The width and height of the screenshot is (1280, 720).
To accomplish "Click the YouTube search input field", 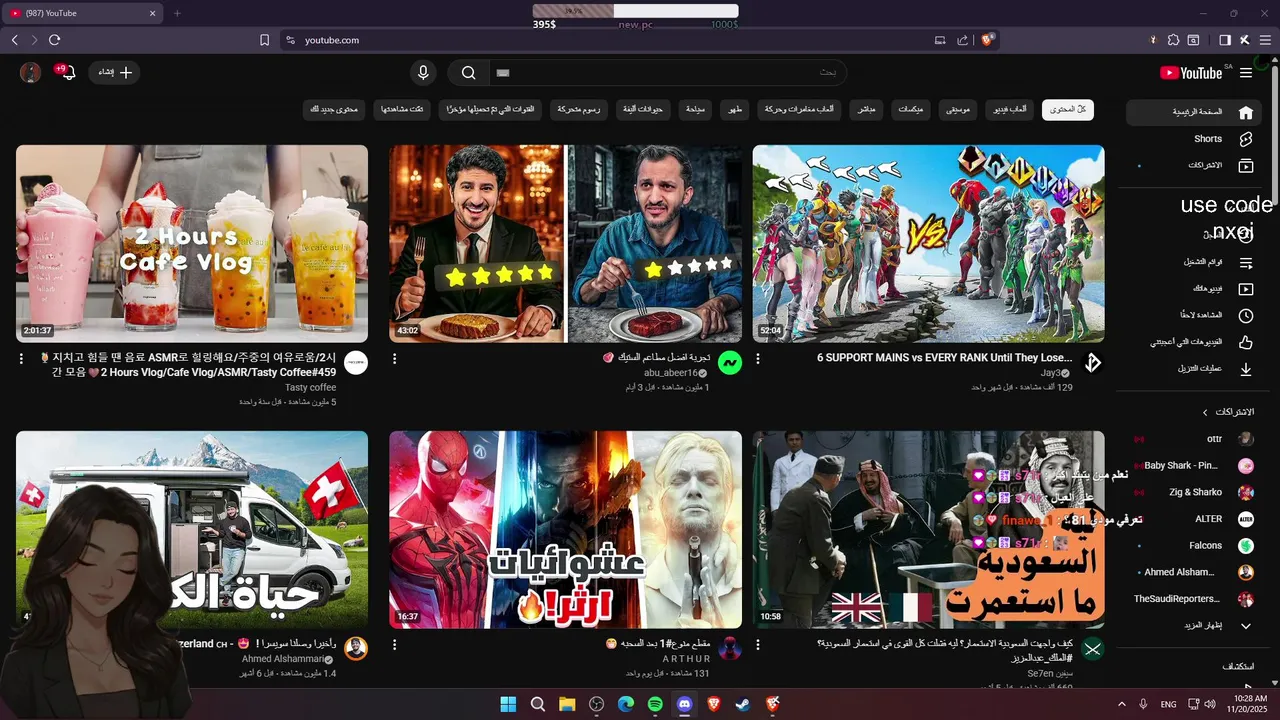I will coord(668,73).
